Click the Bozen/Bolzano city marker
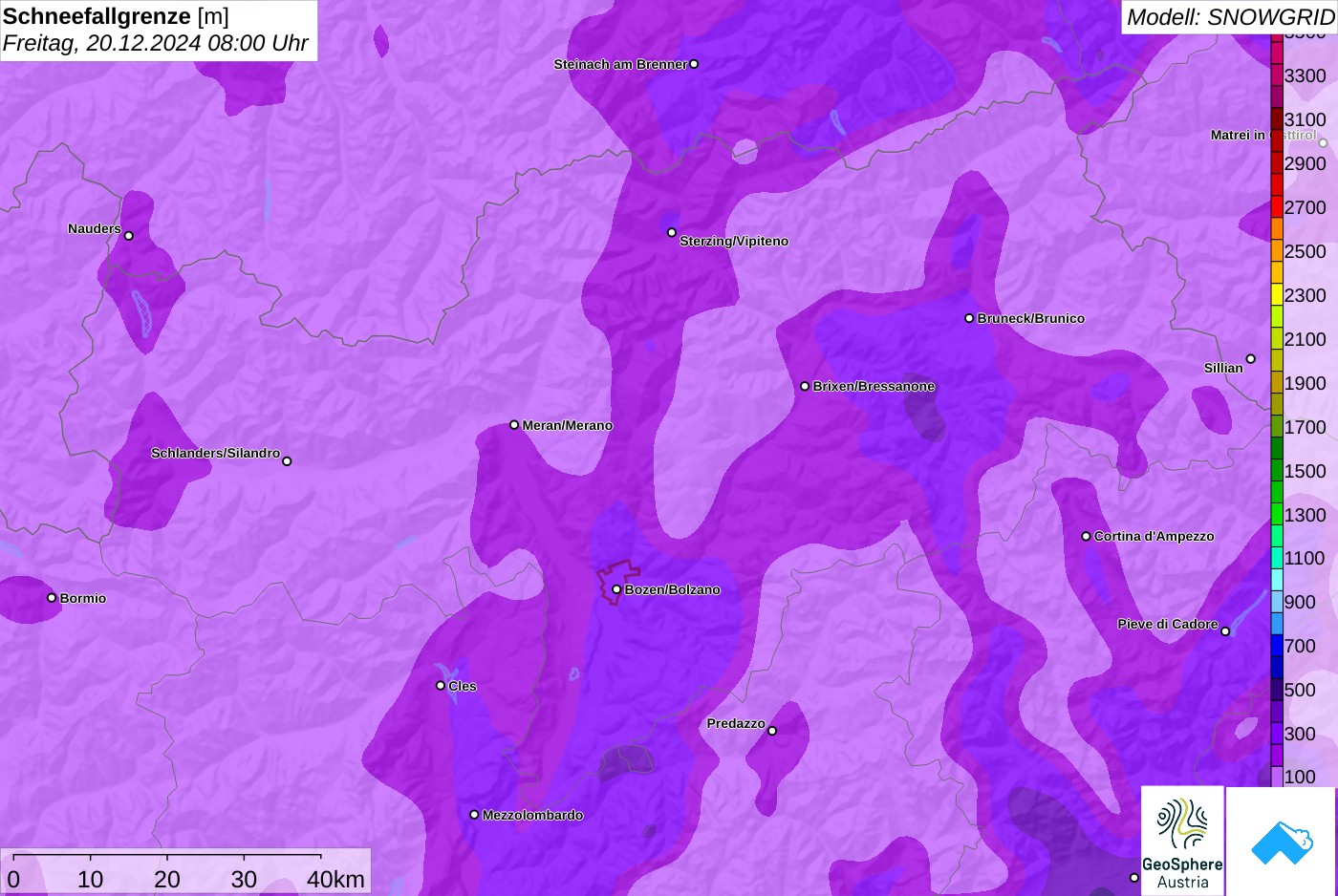Image resolution: width=1338 pixels, height=896 pixels. point(616,589)
